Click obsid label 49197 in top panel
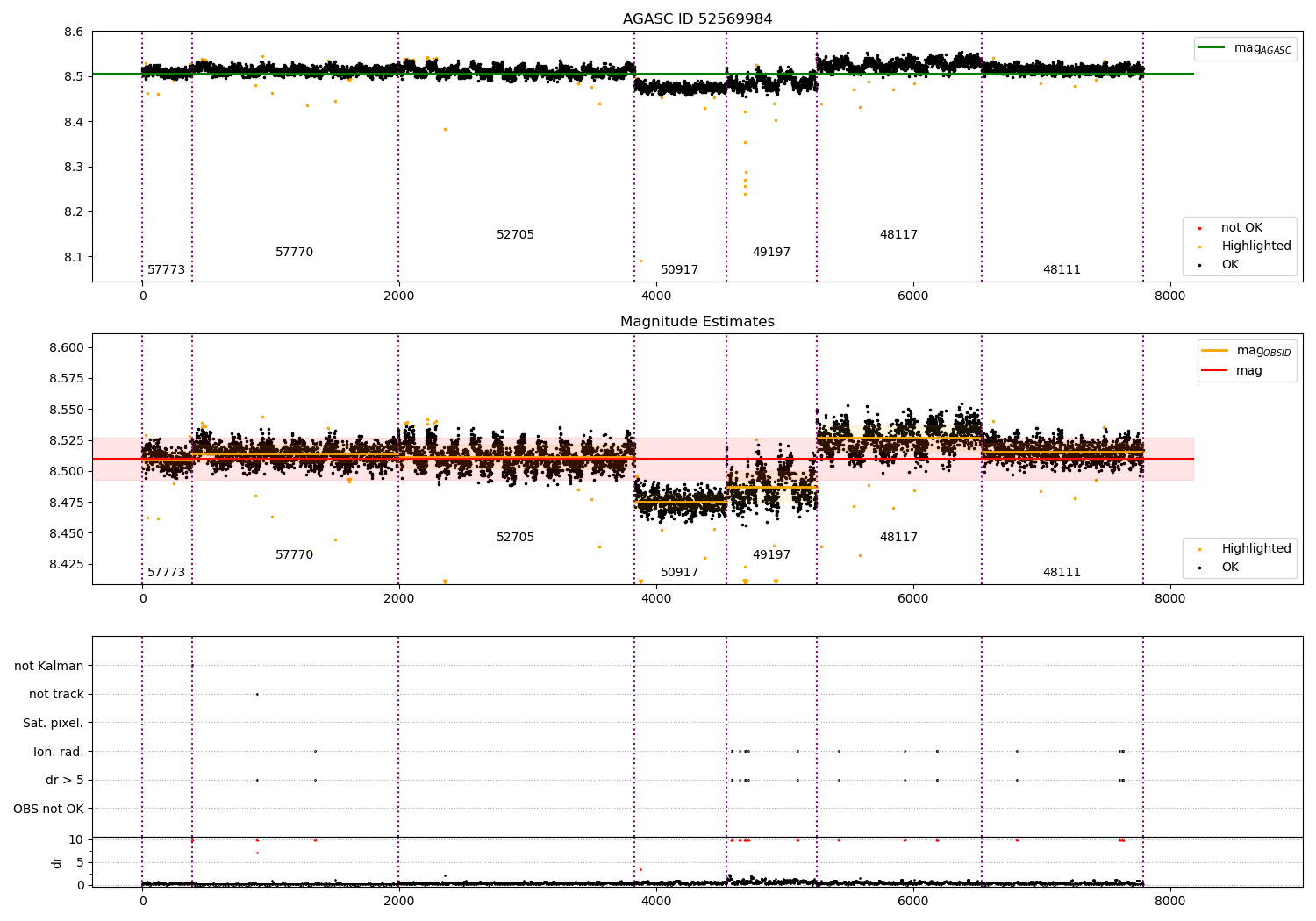The image size is (1316, 921). [x=771, y=253]
